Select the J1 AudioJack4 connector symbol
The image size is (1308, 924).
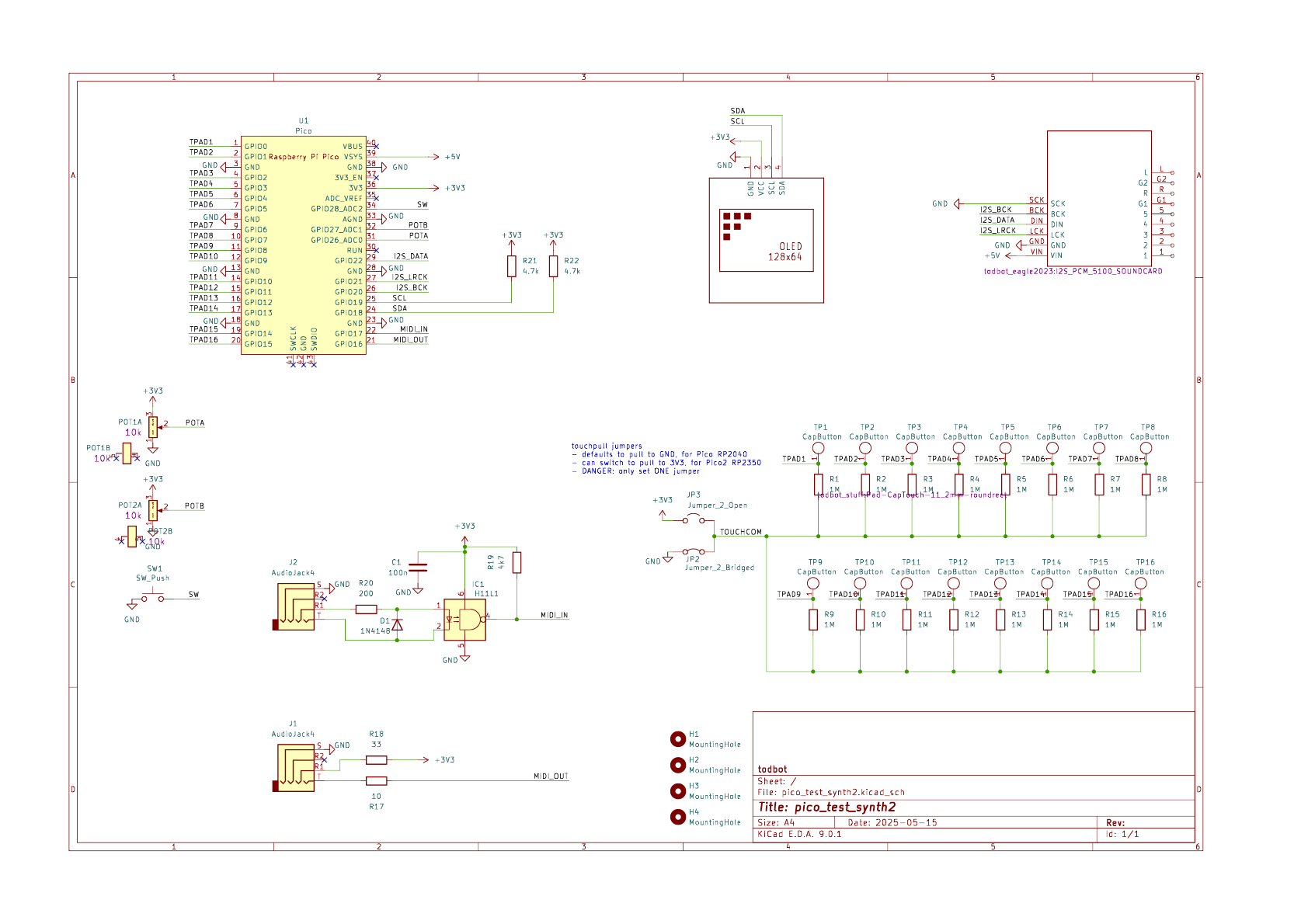(295, 768)
